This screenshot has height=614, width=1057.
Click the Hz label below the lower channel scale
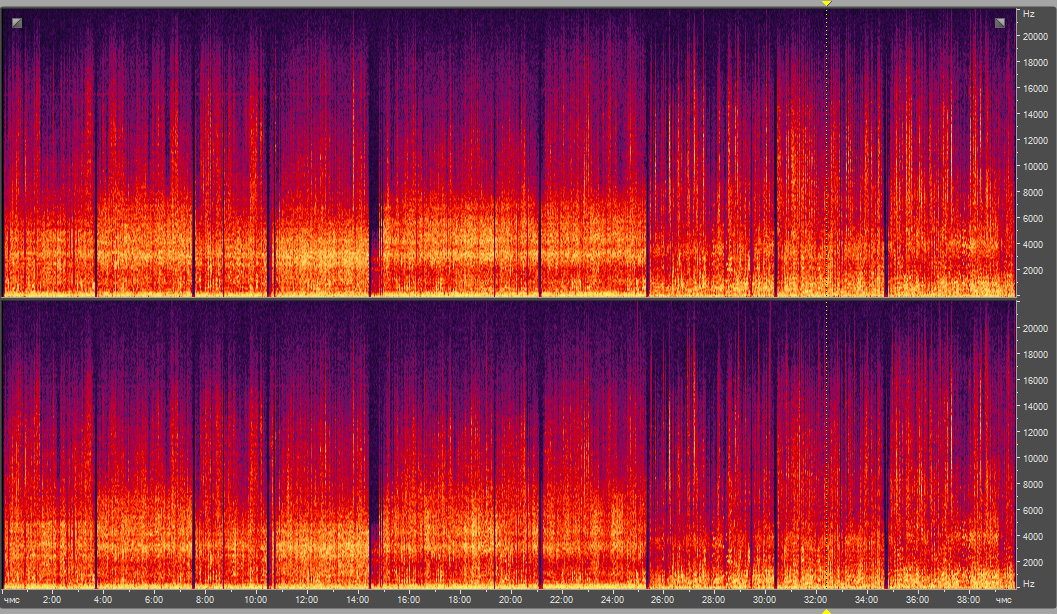pyautogui.click(x=1029, y=584)
